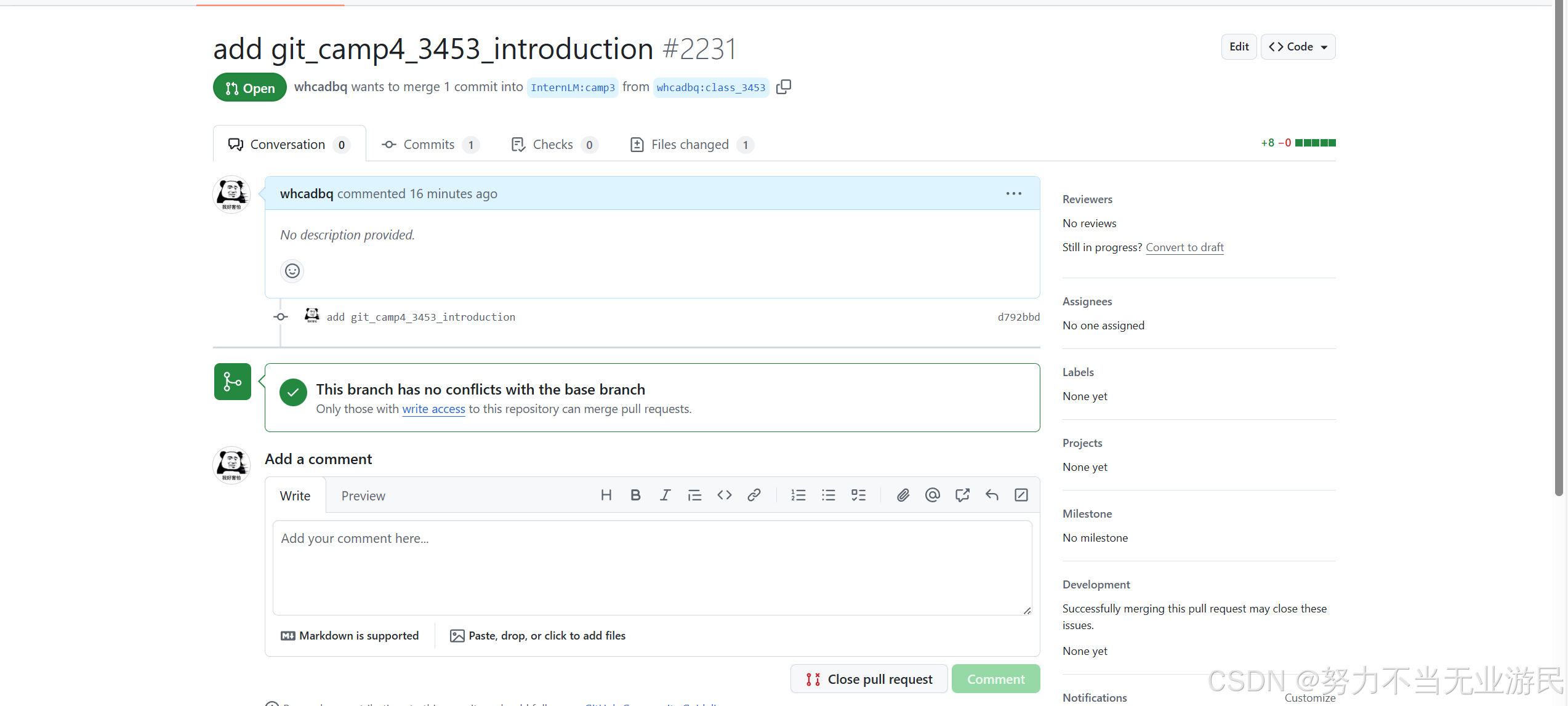Insert heading using H toolbar icon
The width and height of the screenshot is (1568, 706).
[606, 495]
